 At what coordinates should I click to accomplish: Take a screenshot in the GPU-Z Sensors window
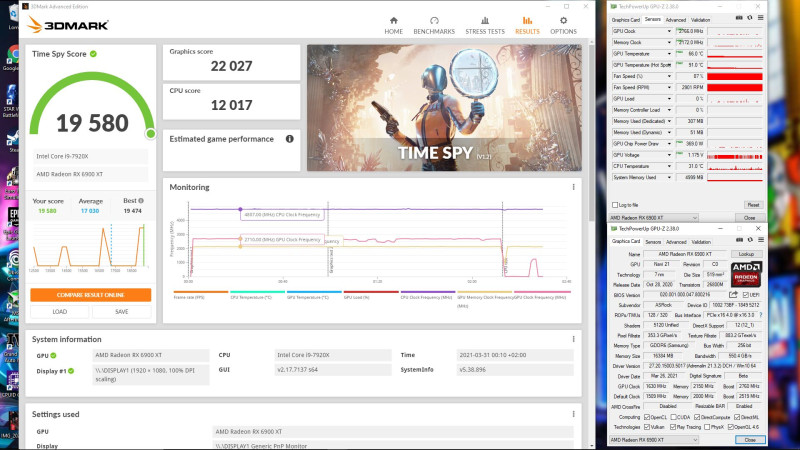coord(739,18)
